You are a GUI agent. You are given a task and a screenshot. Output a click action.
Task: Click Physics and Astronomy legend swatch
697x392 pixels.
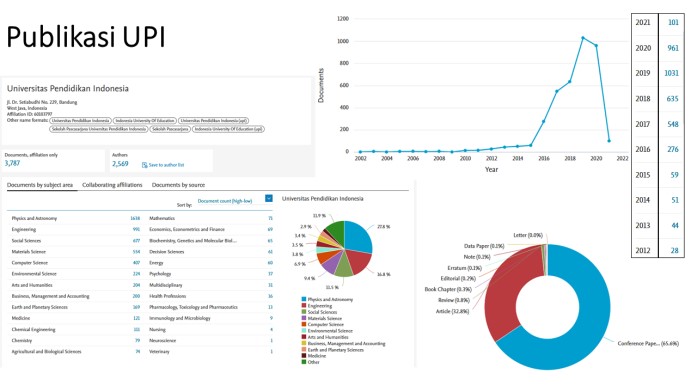304,299
